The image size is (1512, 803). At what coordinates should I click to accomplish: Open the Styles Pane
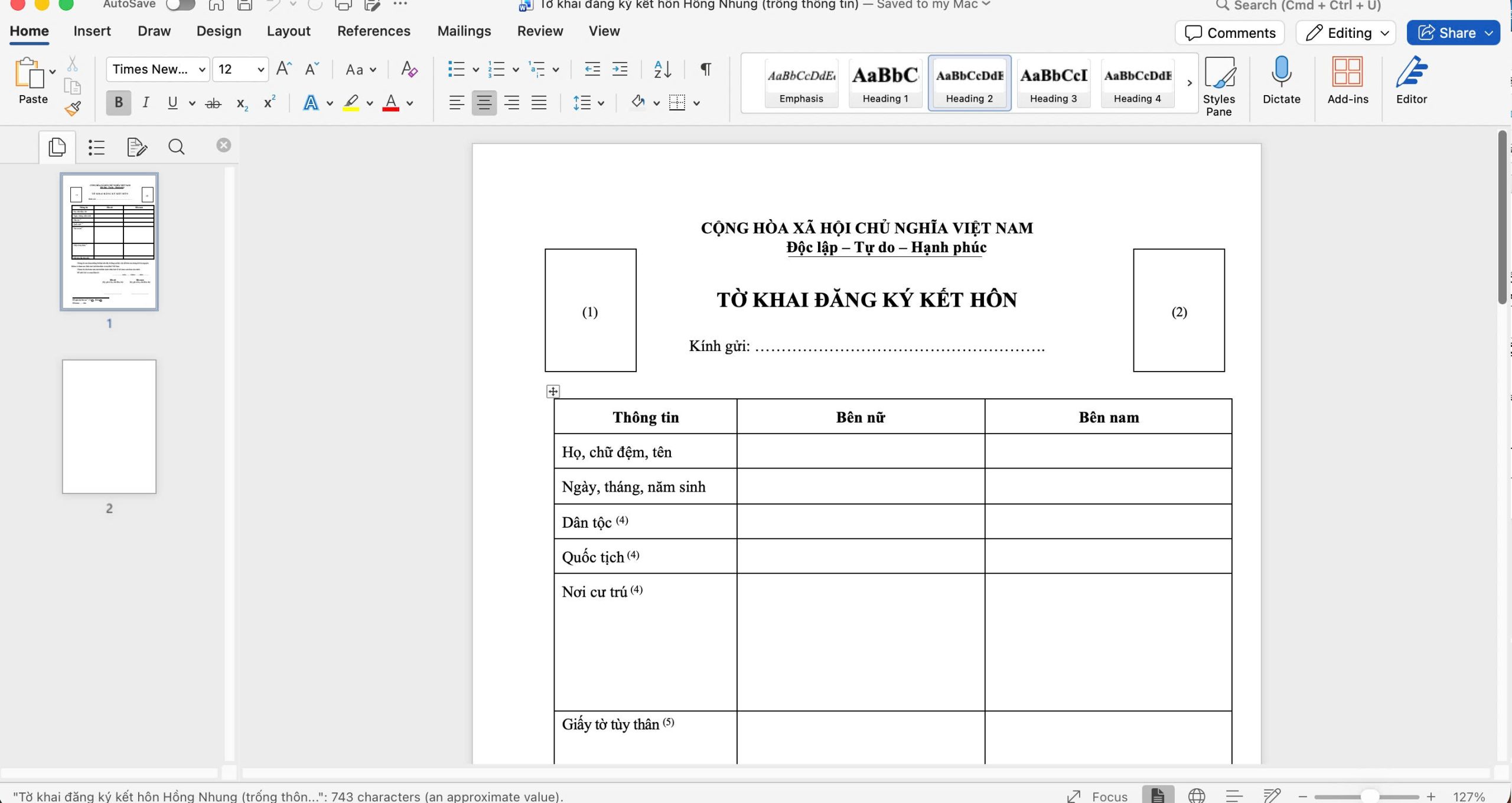click(x=1219, y=86)
